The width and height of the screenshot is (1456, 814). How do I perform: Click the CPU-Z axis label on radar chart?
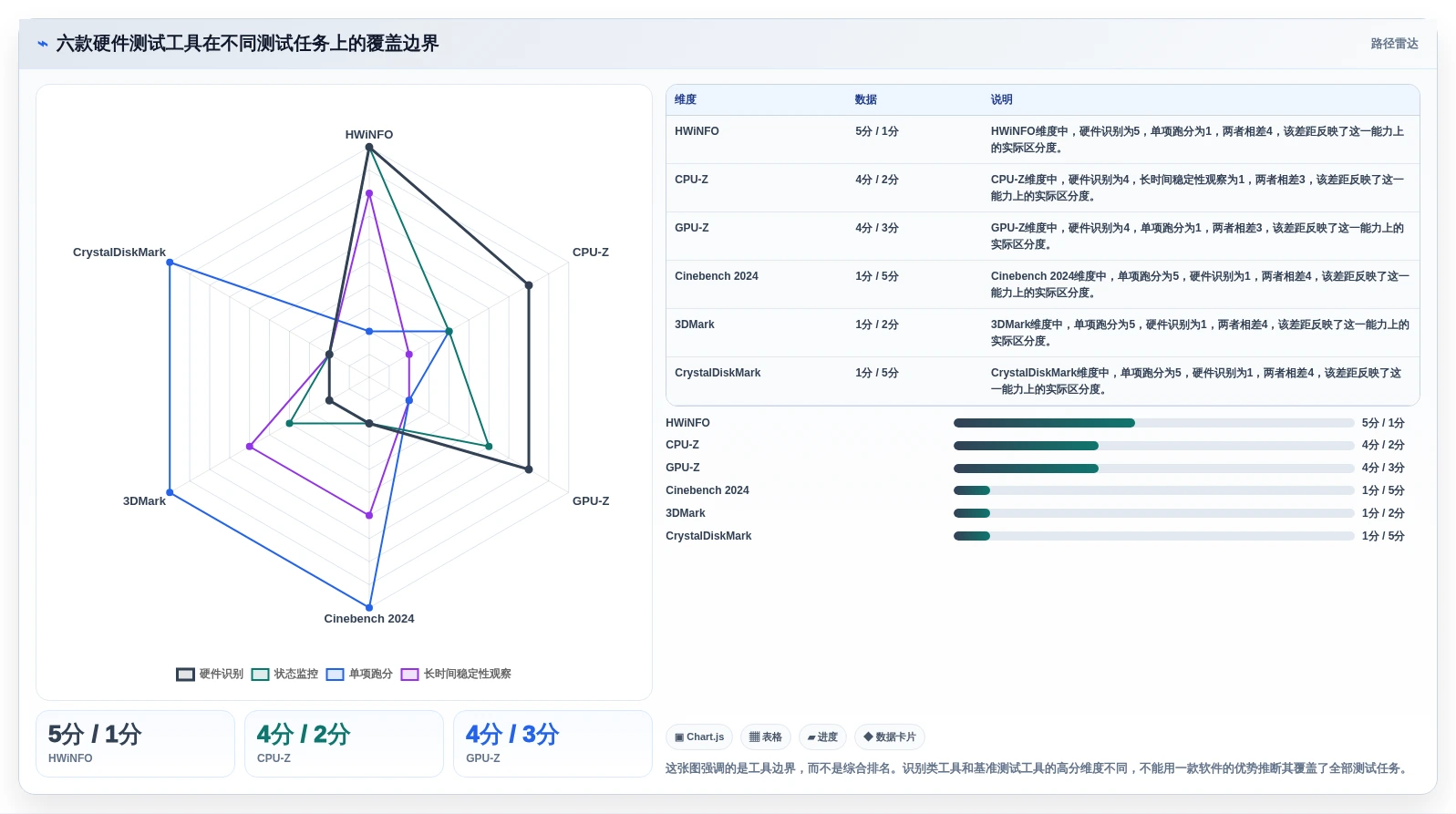(x=591, y=252)
